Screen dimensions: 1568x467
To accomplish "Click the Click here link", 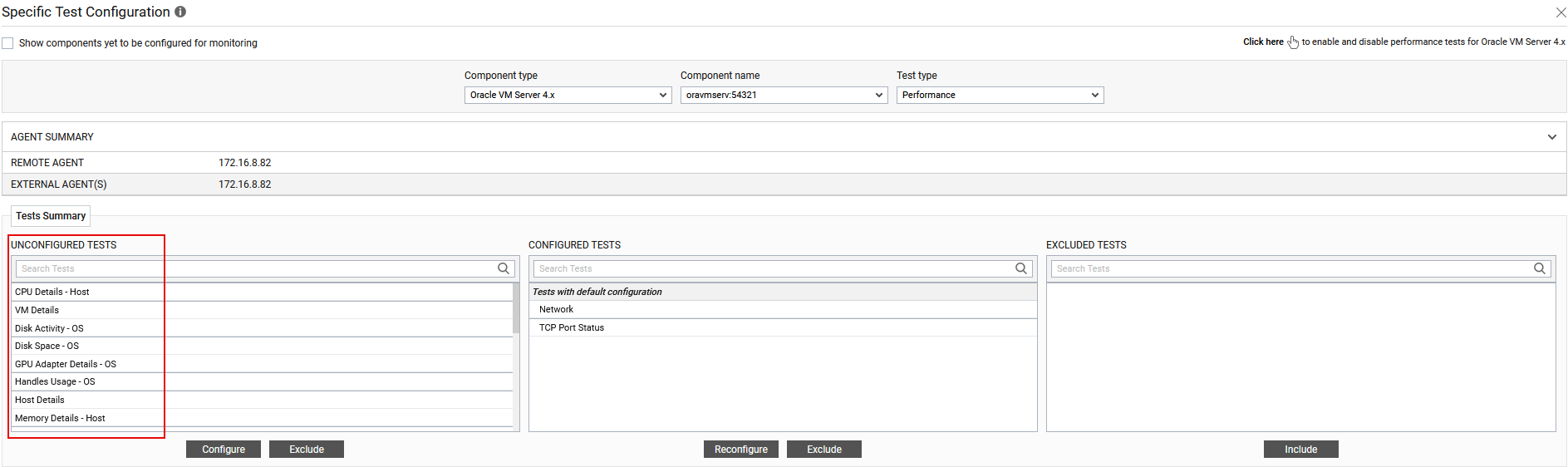I will 1262,42.
